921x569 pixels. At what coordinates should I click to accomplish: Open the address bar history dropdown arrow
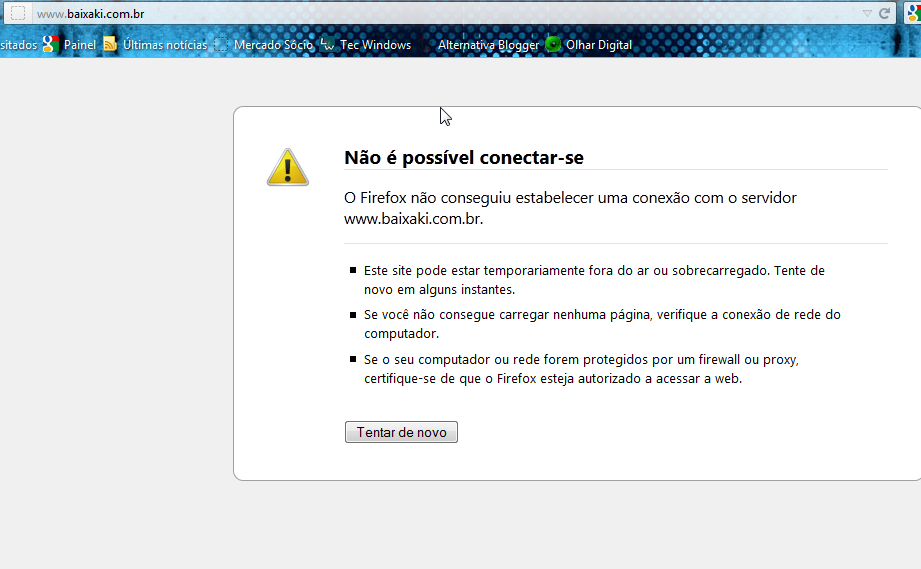tap(867, 14)
